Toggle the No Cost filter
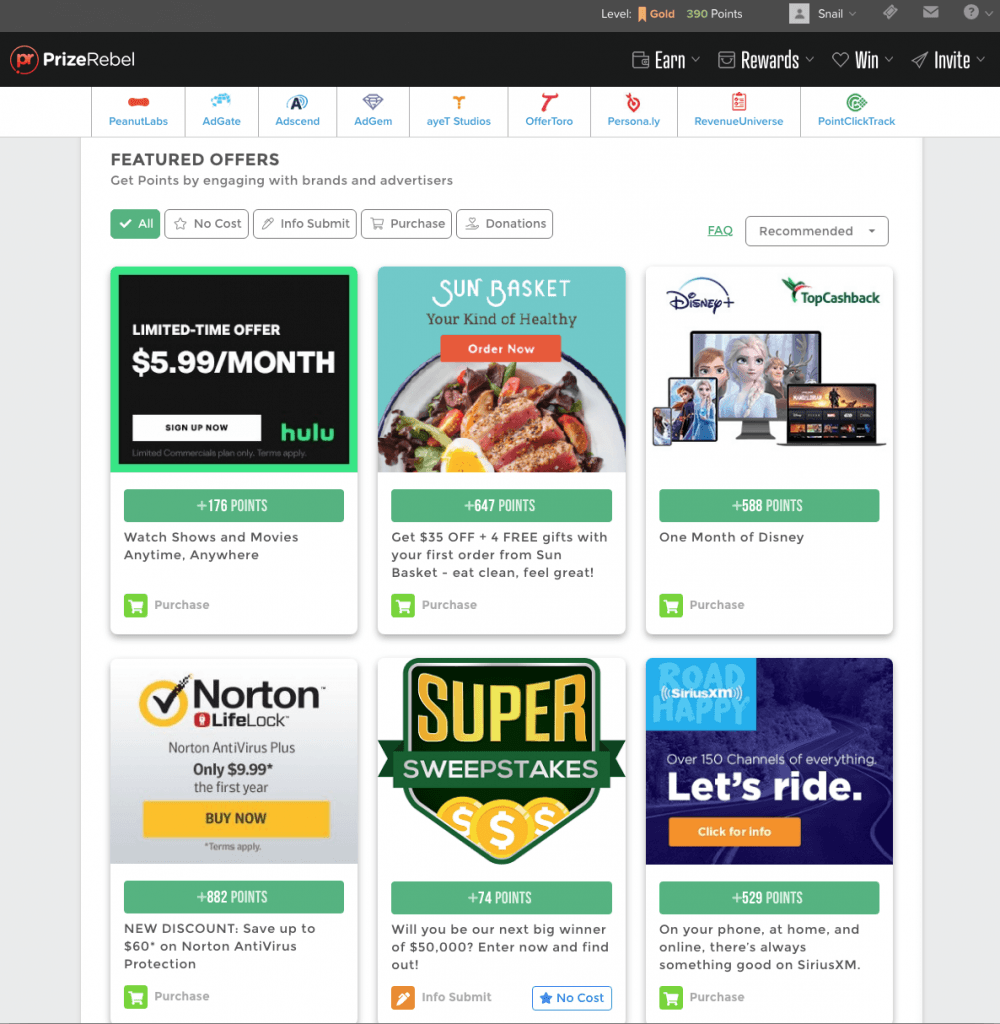Screen dimensions: 1000x1024 [x=206, y=224]
